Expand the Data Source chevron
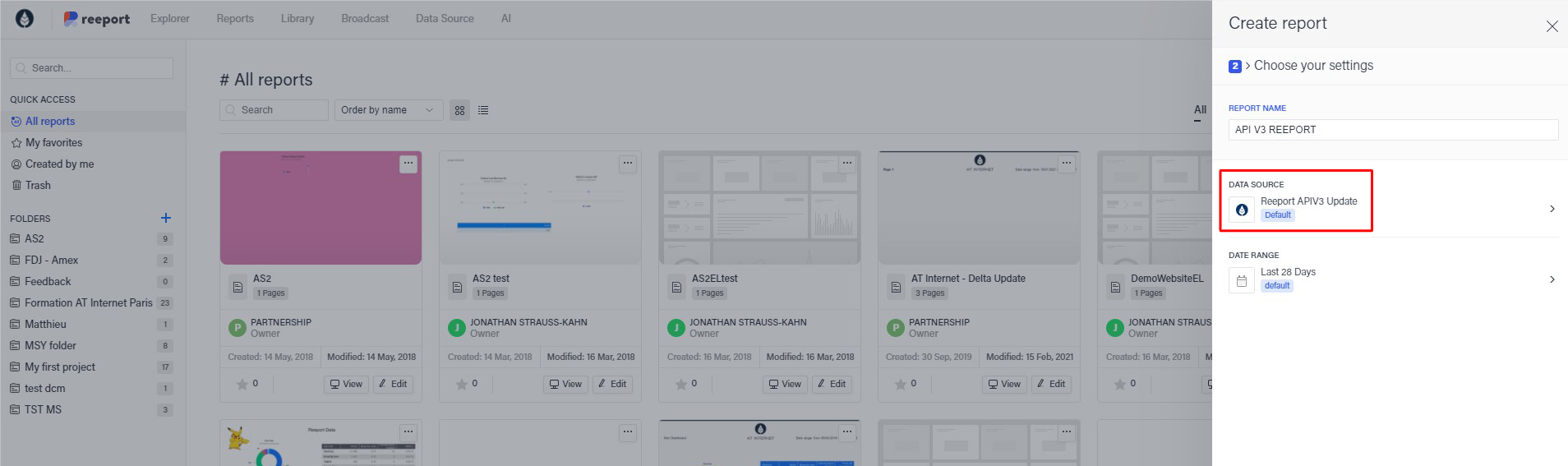 coord(1552,209)
